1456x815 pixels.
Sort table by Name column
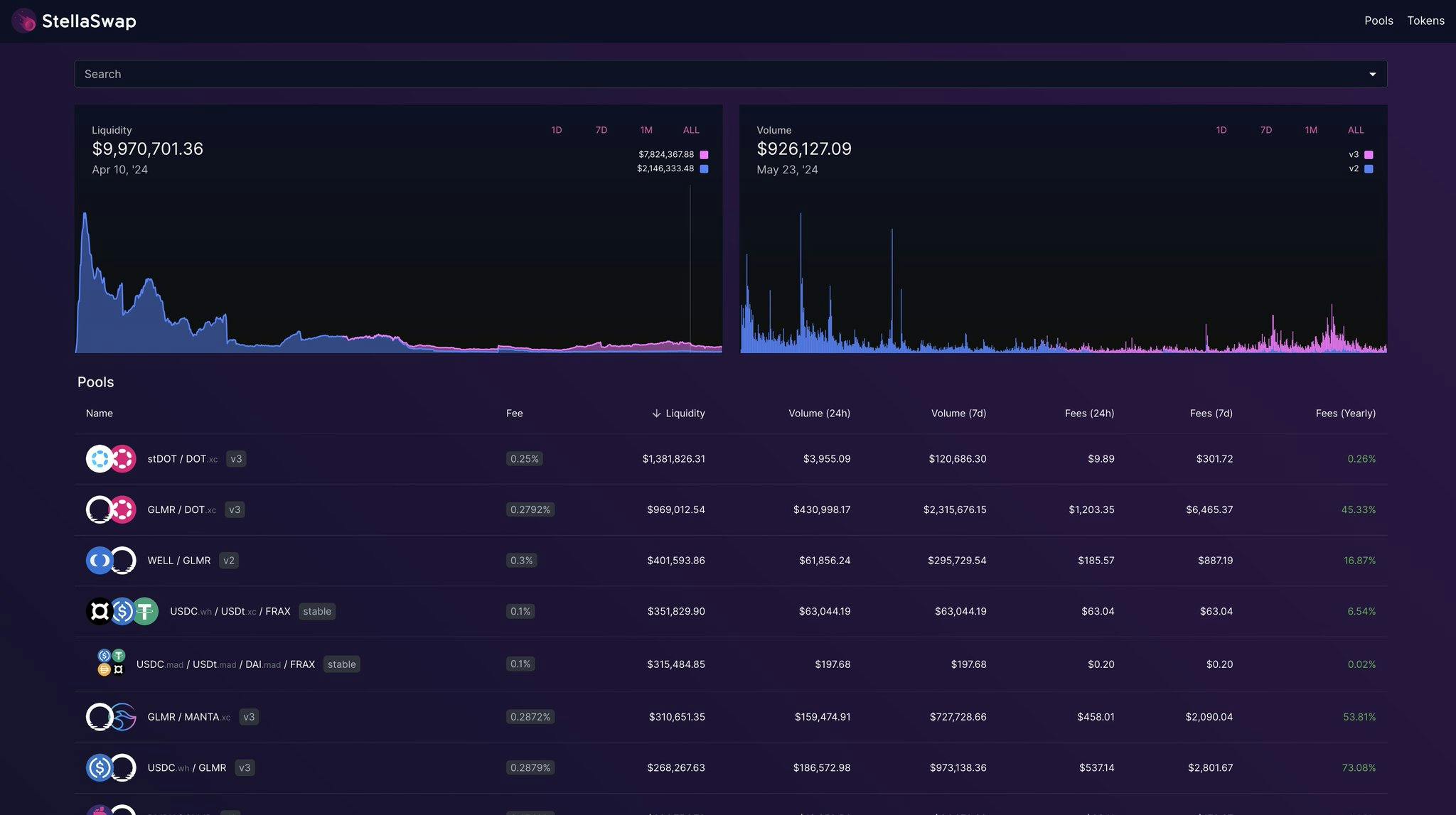tap(100, 414)
